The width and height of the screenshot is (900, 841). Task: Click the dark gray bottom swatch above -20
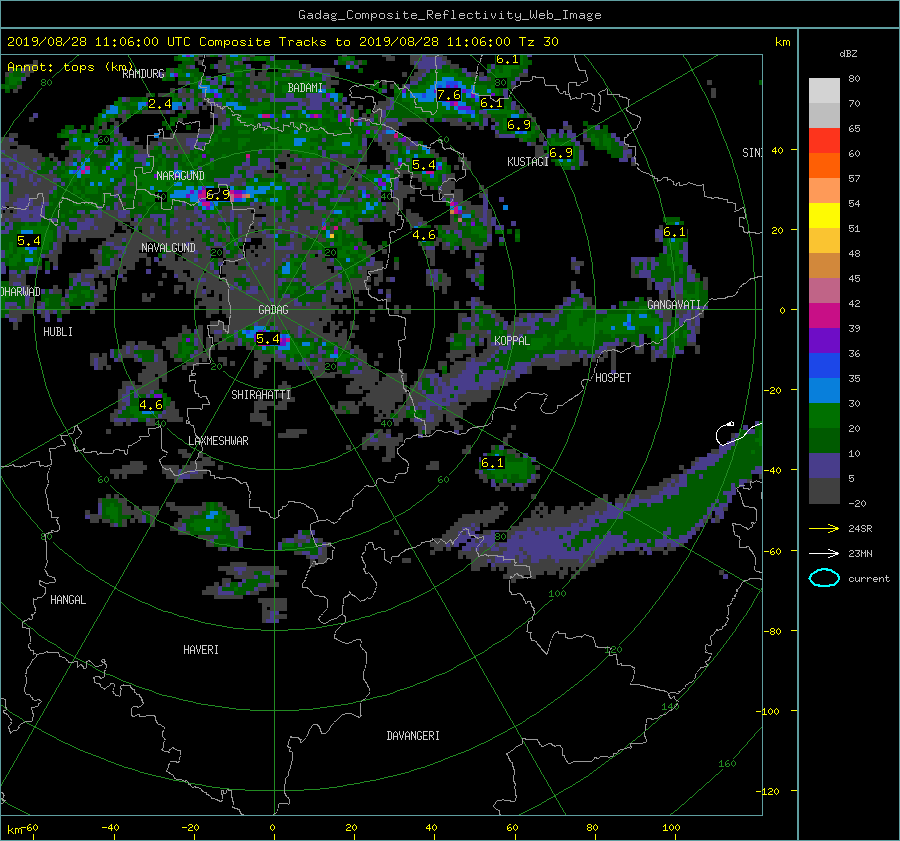click(x=824, y=491)
